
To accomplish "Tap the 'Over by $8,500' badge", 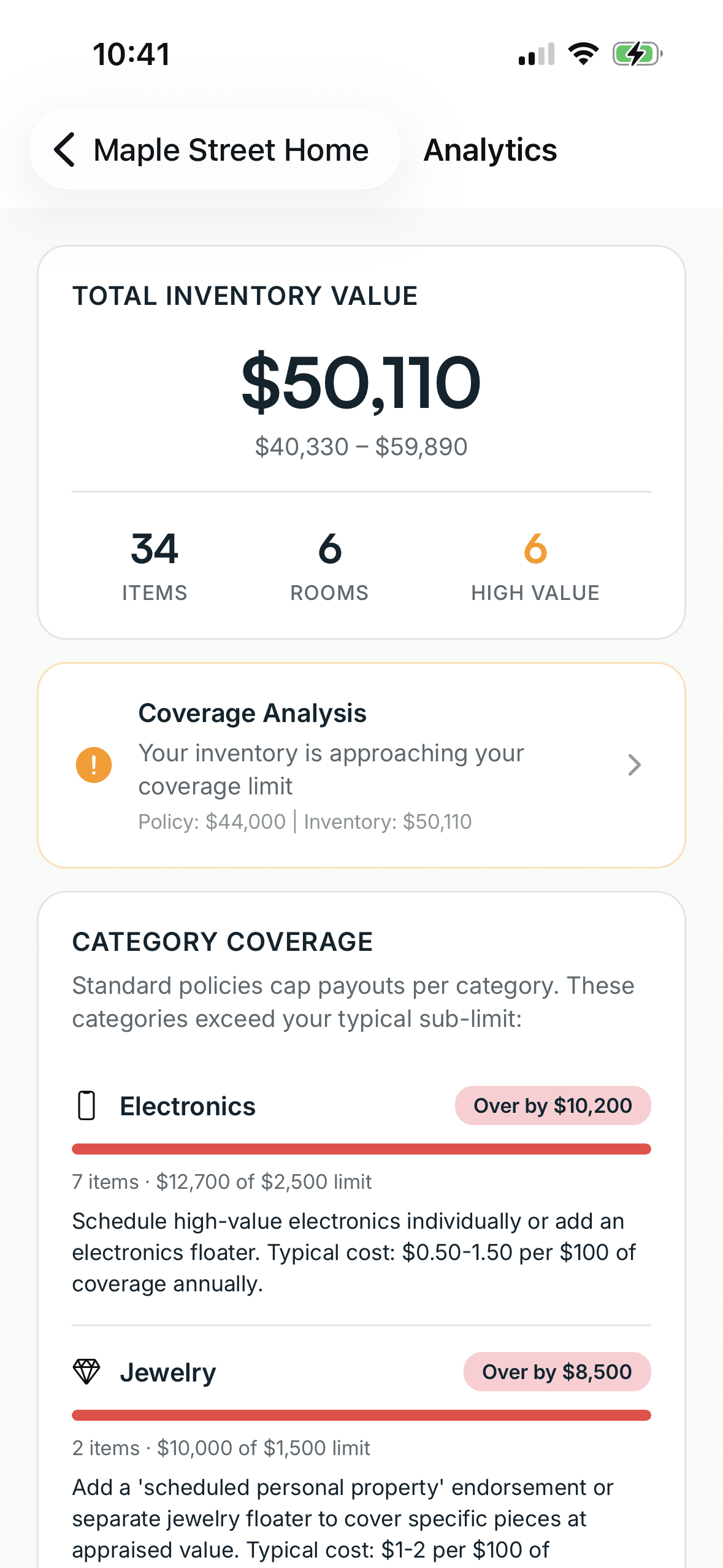I will tap(557, 1372).
